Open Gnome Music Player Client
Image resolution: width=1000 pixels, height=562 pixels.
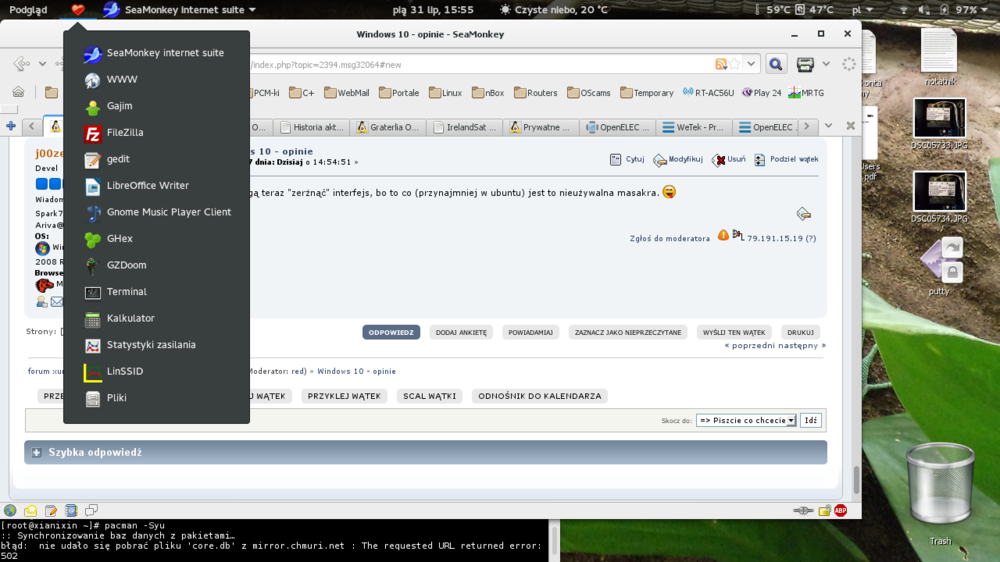tap(168, 212)
